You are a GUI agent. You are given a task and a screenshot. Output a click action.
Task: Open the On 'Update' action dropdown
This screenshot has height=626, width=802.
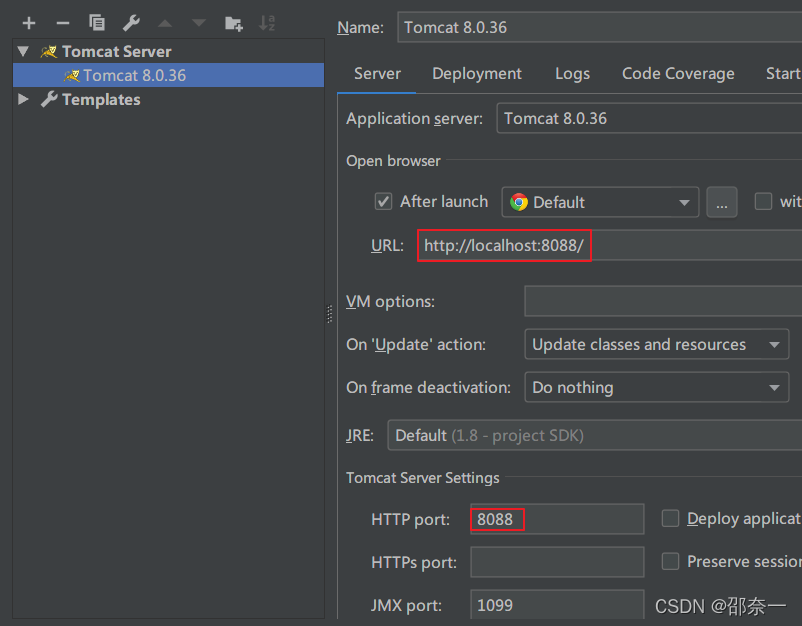point(657,344)
